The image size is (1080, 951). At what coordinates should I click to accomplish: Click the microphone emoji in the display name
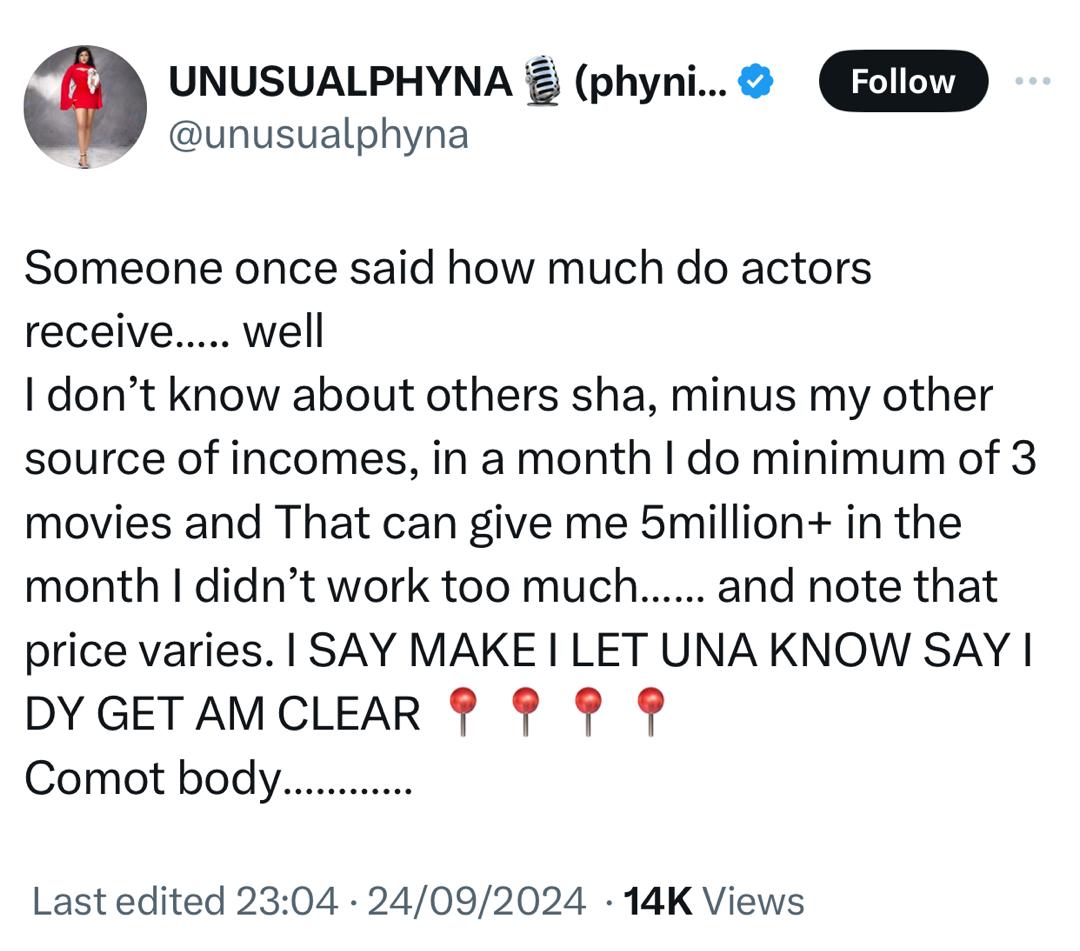coord(544,80)
